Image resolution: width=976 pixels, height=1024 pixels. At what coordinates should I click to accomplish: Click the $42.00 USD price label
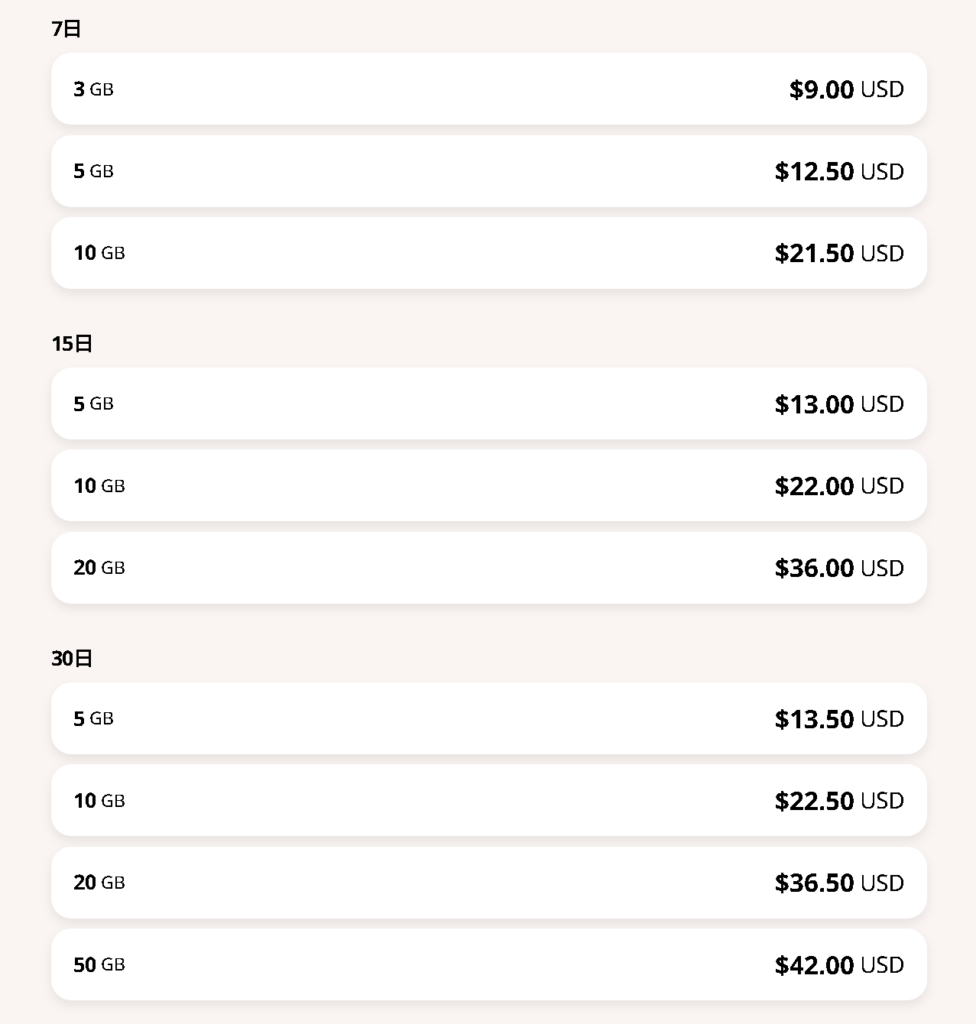click(839, 965)
